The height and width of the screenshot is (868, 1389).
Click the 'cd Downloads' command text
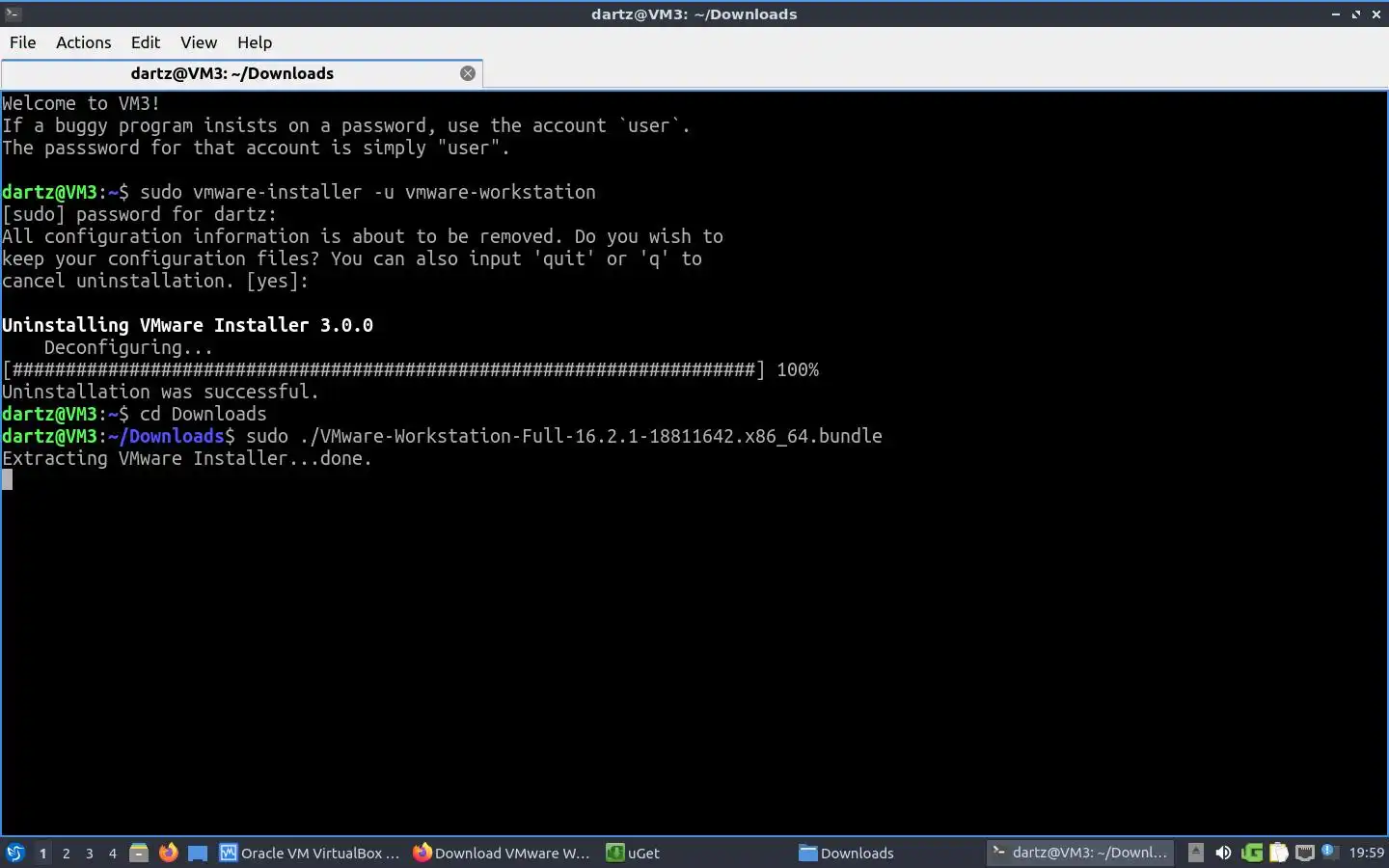(203, 414)
